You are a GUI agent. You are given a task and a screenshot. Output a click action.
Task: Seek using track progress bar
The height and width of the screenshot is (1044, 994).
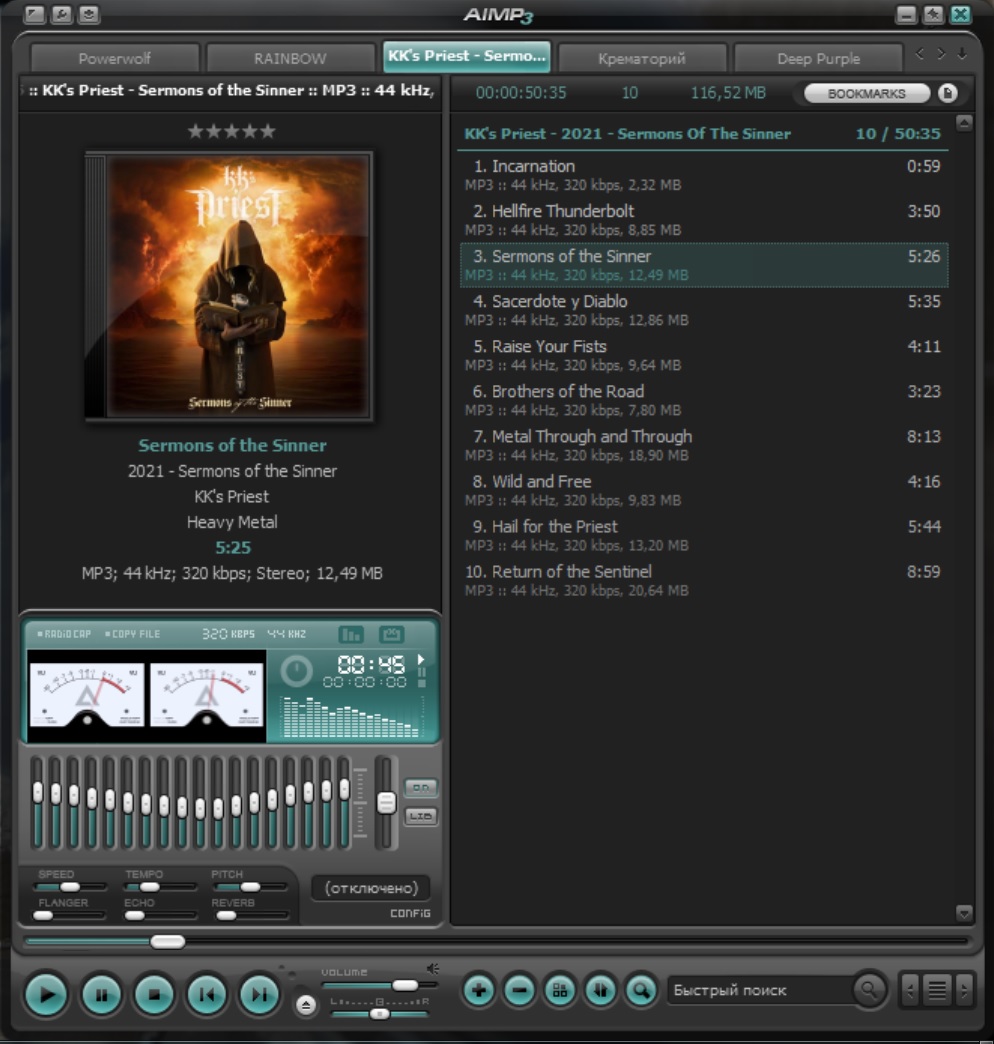tap(496, 941)
